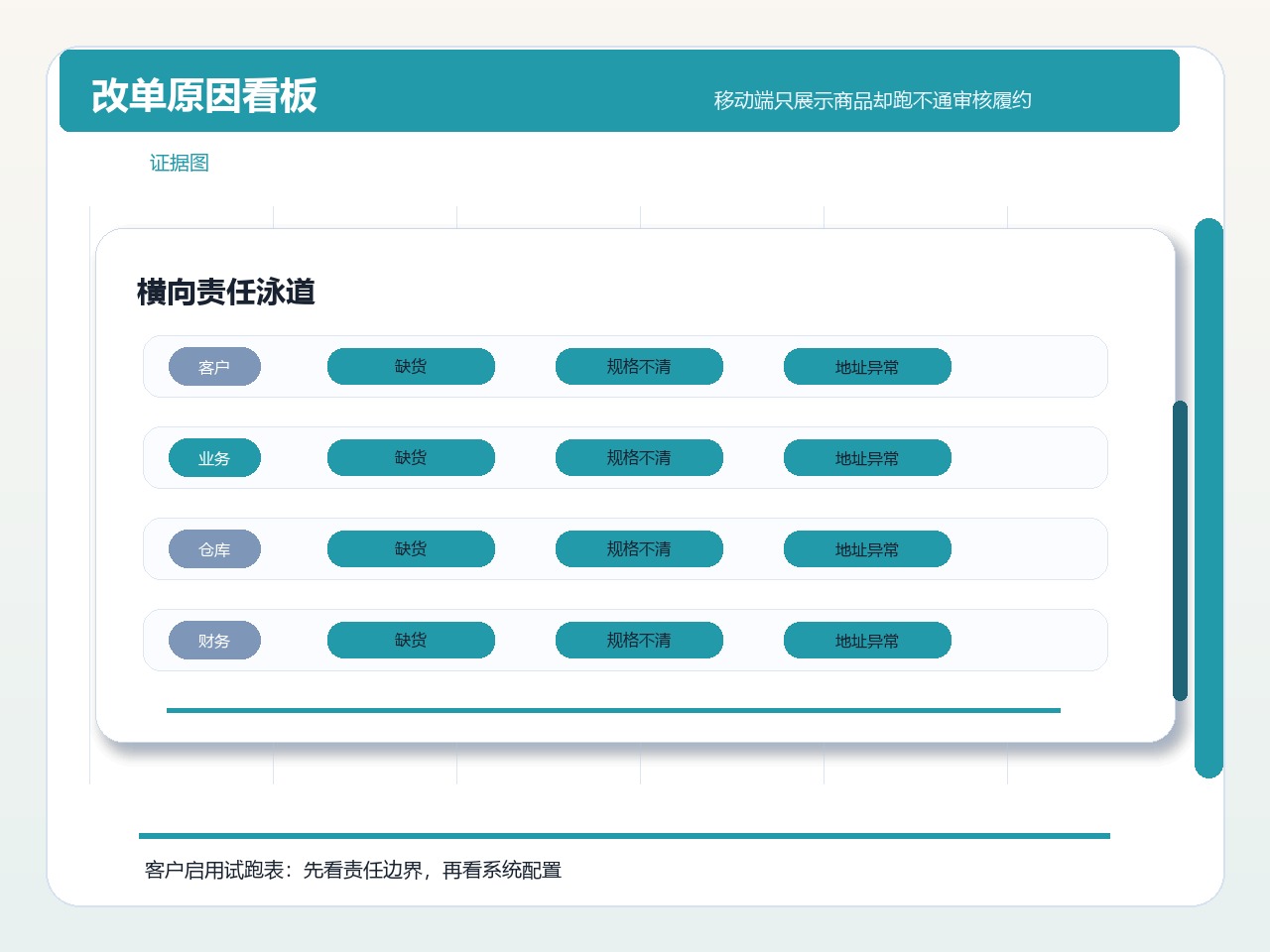Viewport: 1270px width, 952px height.
Task: Click 地址异常 chip in 仓库 row
Action: (x=867, y=549)
